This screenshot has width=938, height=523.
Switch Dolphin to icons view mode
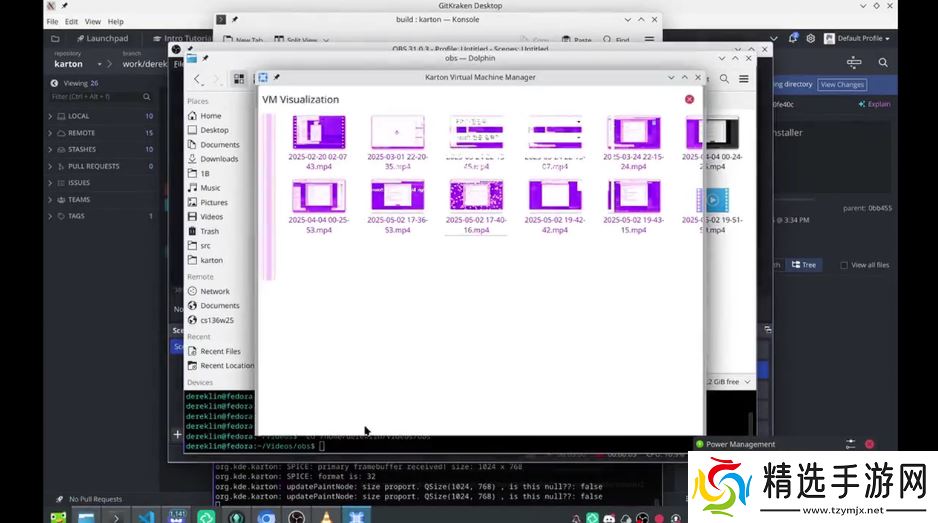point(239,78)
